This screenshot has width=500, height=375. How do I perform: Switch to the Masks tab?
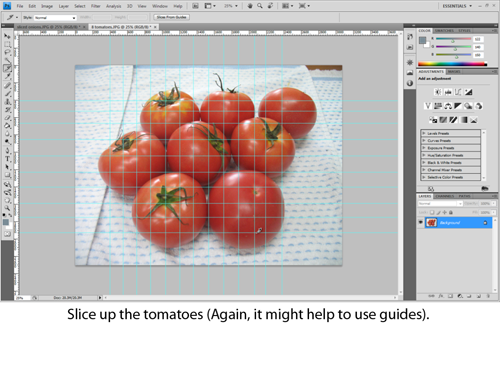point(454,72)
